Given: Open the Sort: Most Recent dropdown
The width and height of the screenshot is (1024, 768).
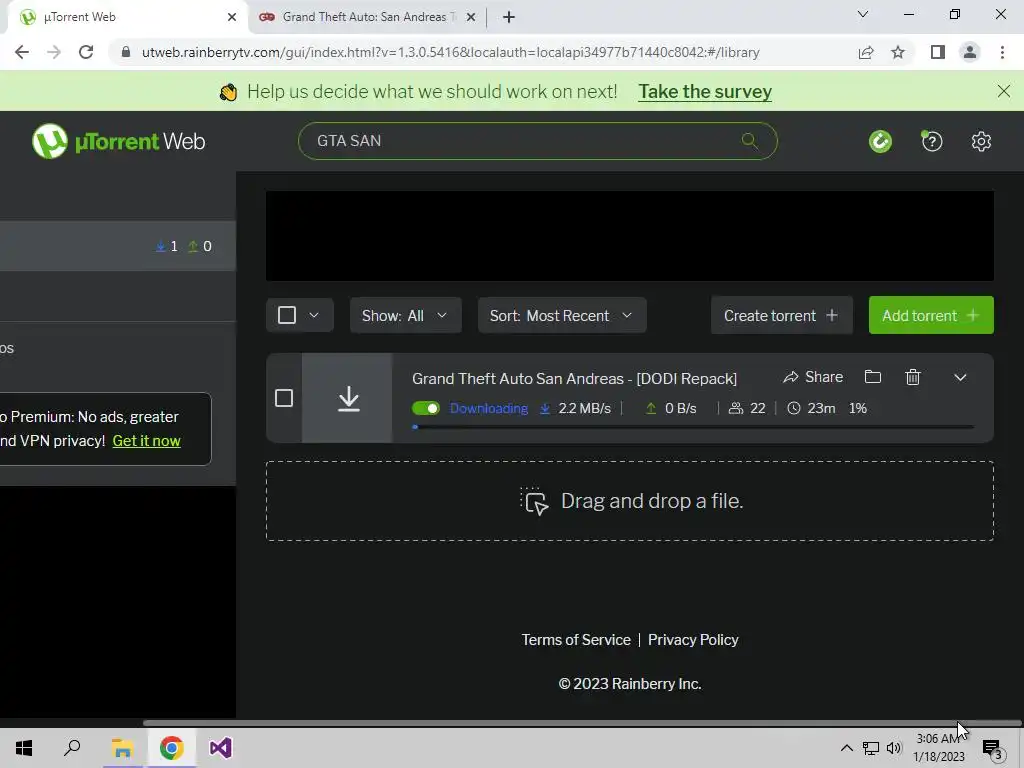Looking at the screenshot, I should (x=562, y=315).
